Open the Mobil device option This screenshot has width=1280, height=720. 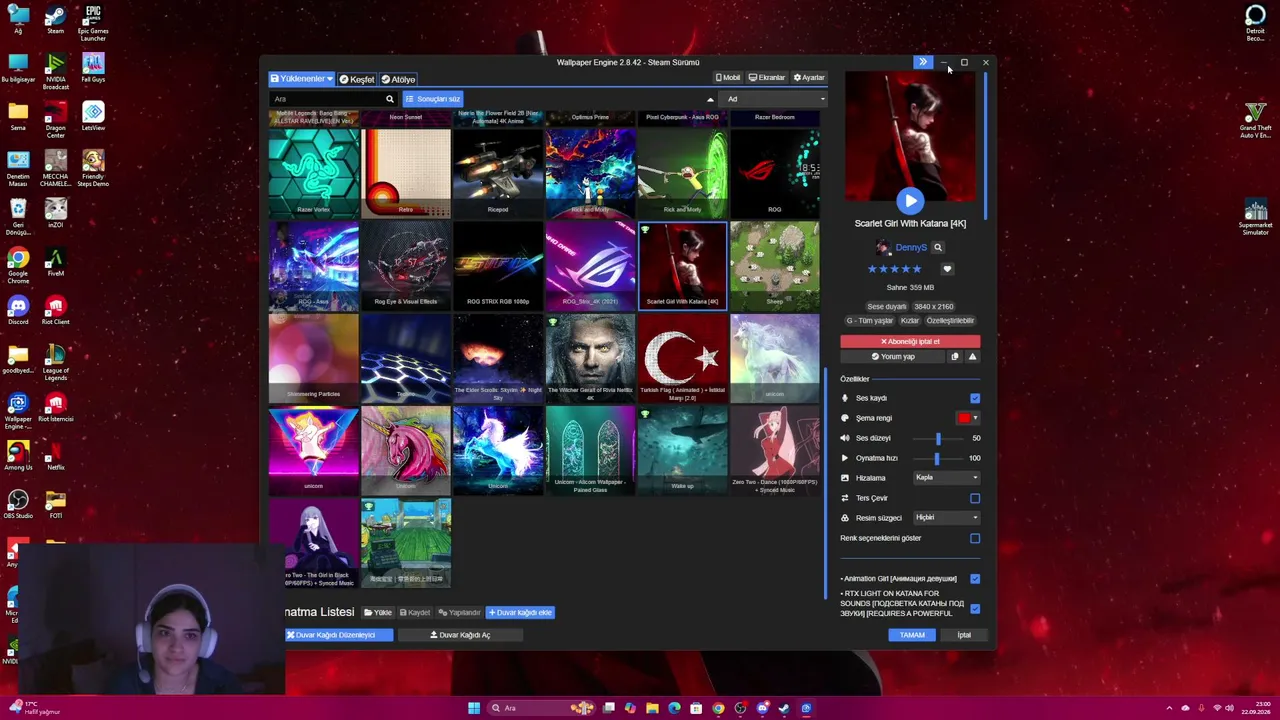pyautogui.click(x=728, y=78)
